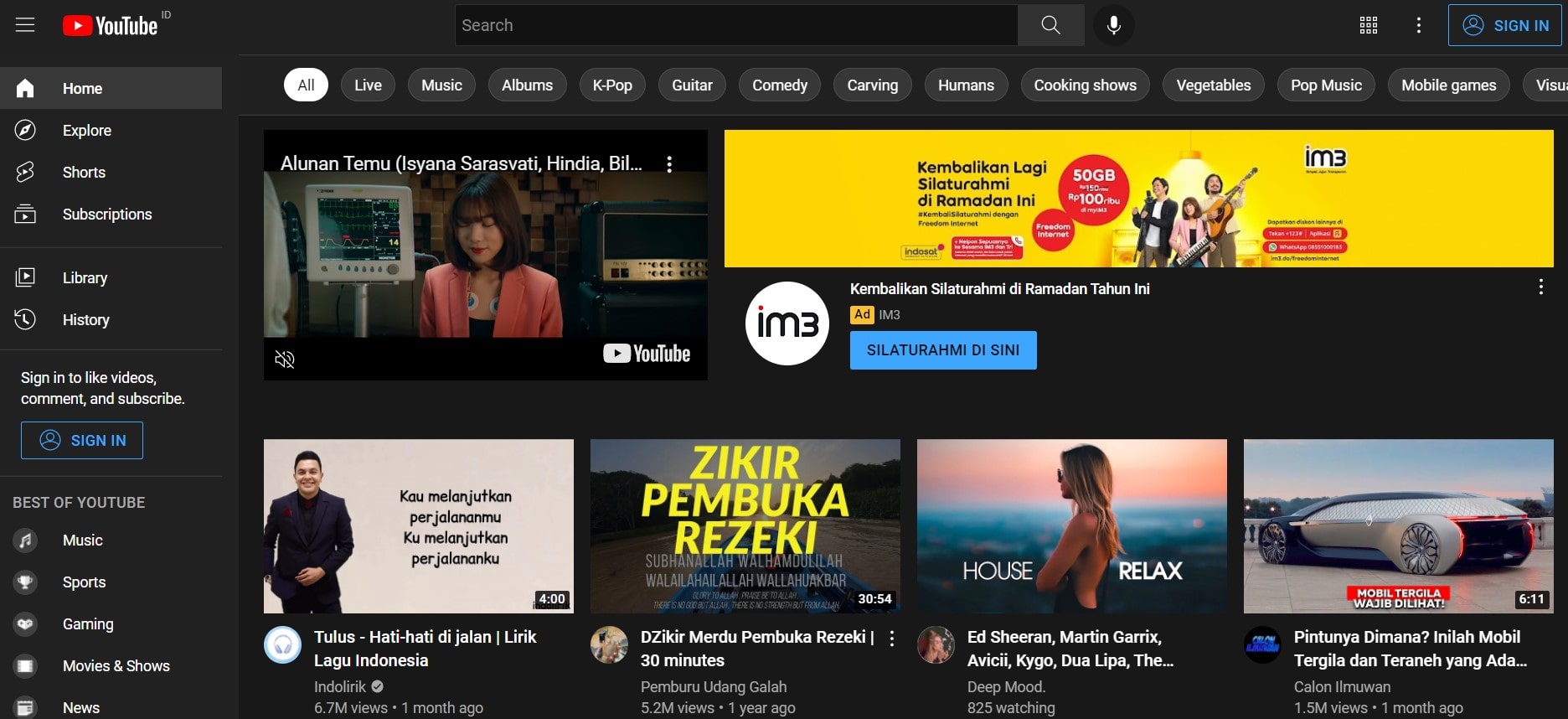Click the News icon in sidebar
This screenshot has height=719, width=1568.
[25, 707]
